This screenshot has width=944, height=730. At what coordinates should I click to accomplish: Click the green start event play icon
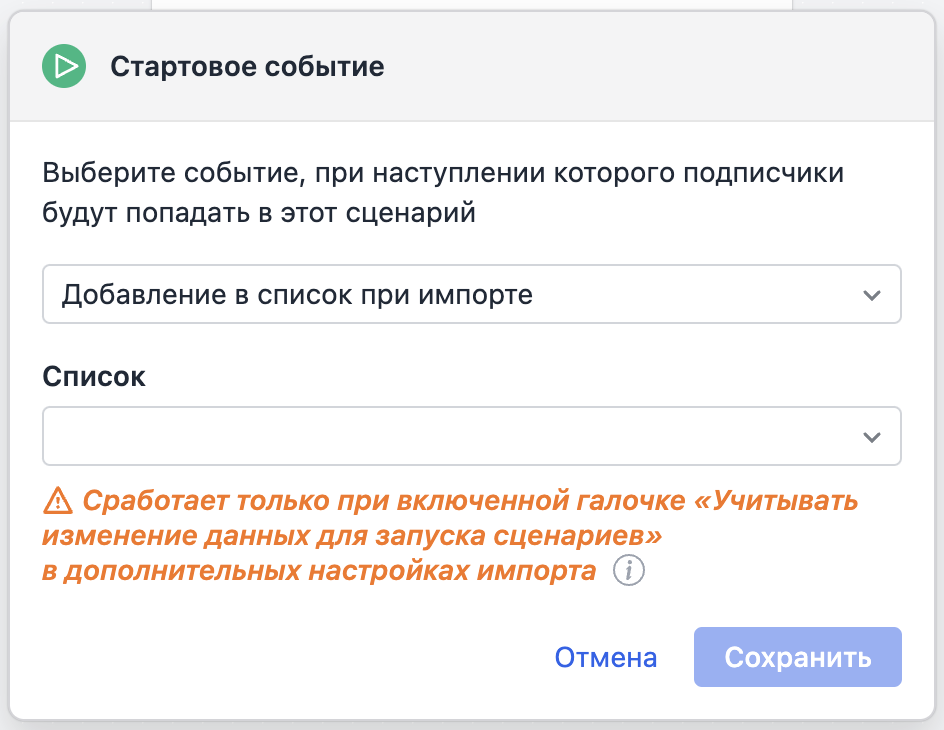point(64,67)
